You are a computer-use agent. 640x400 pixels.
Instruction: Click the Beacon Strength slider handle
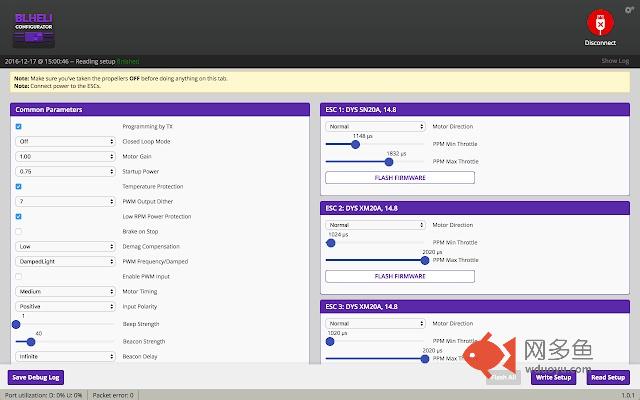pyautogui.click(x=31, y=342)
